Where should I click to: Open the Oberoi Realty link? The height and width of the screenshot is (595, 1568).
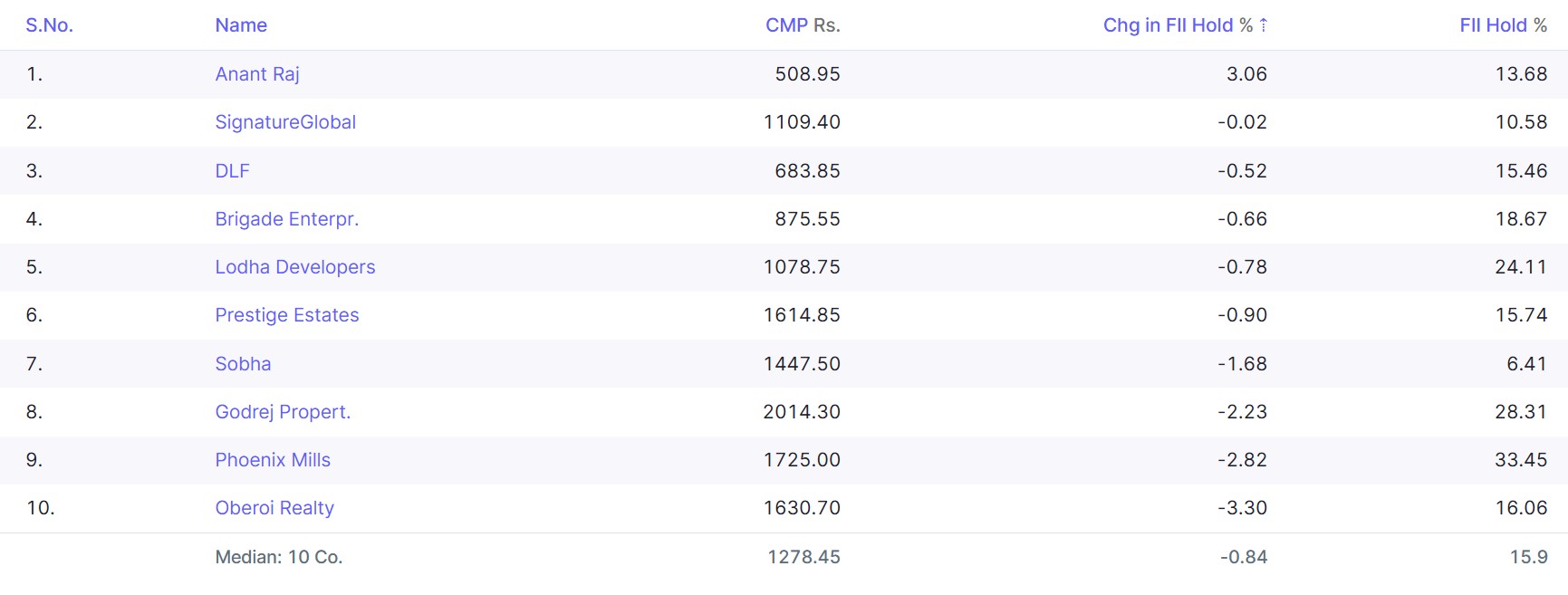[274, 508]
